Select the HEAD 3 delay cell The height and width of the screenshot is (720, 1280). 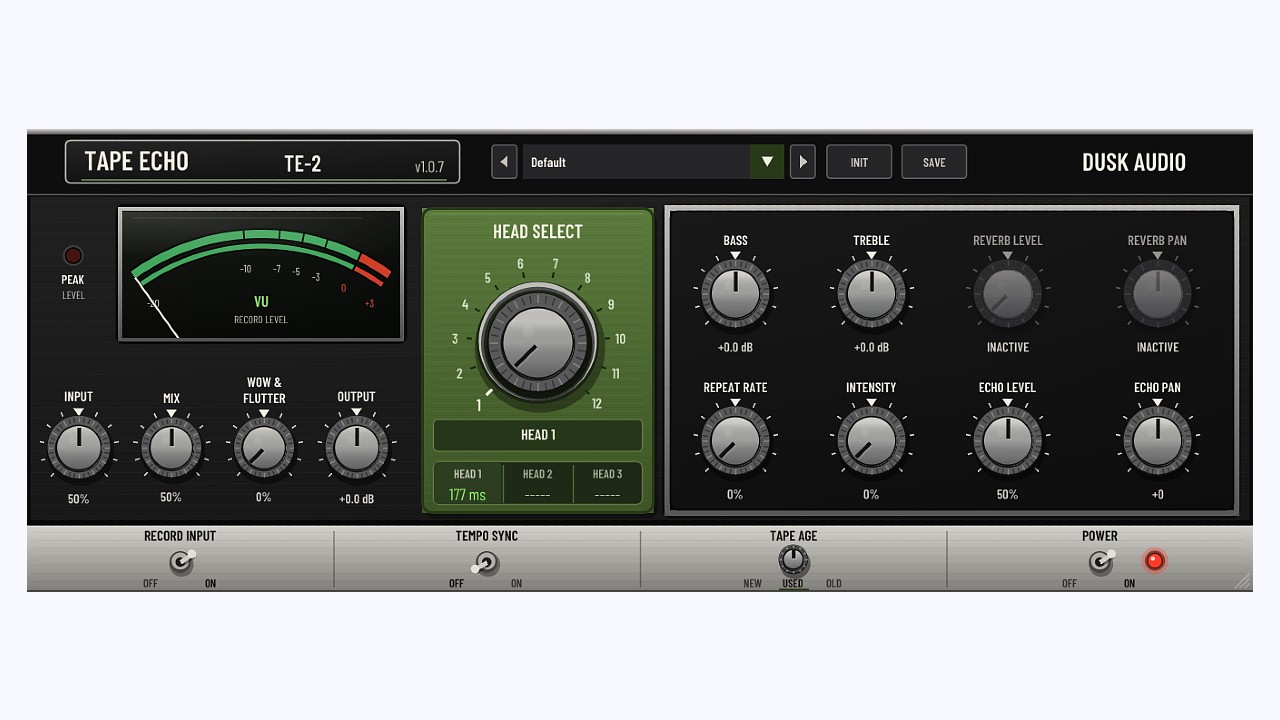607,484
